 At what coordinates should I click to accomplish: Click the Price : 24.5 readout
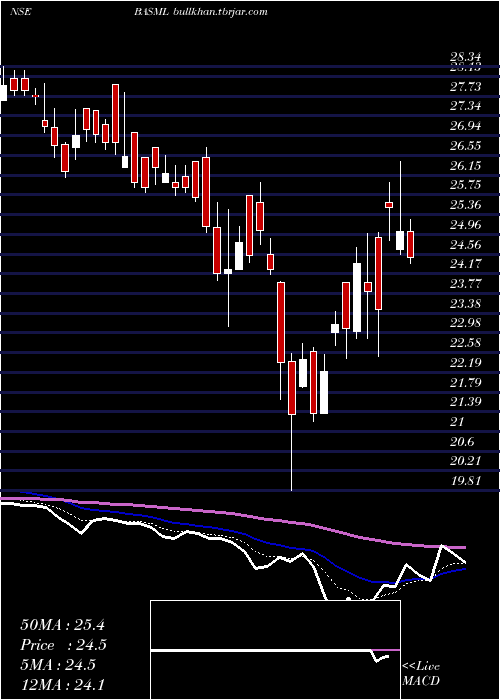(x=63, y=645)
